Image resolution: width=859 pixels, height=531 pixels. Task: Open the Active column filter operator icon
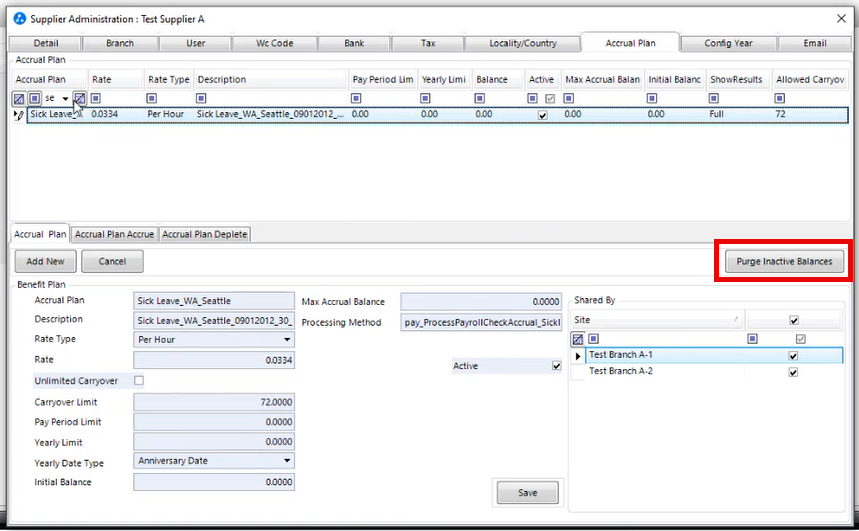coord(532,98)
